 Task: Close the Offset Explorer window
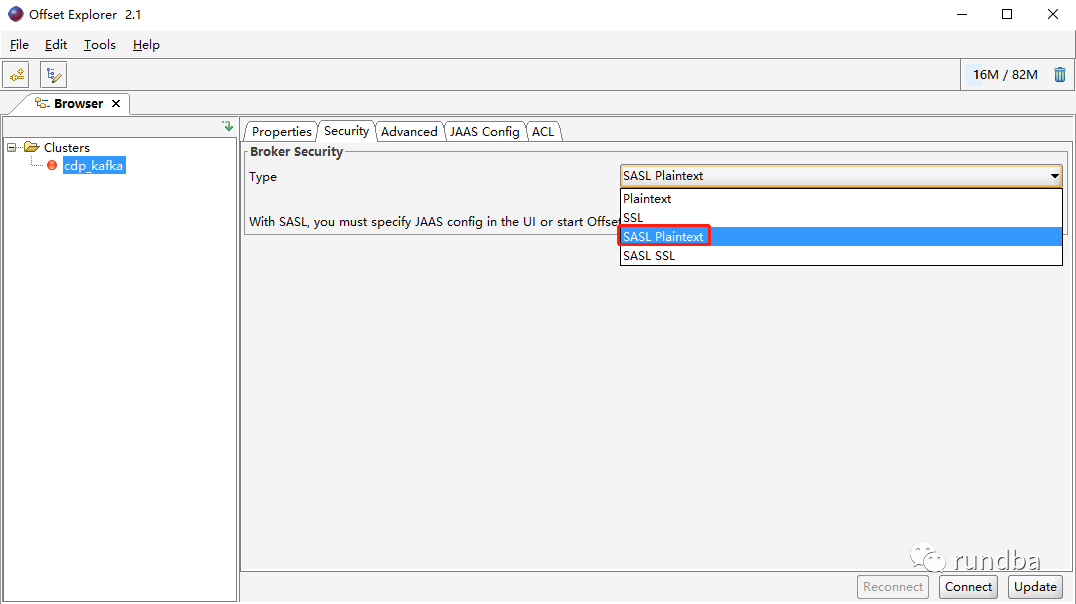point(1053,14)
